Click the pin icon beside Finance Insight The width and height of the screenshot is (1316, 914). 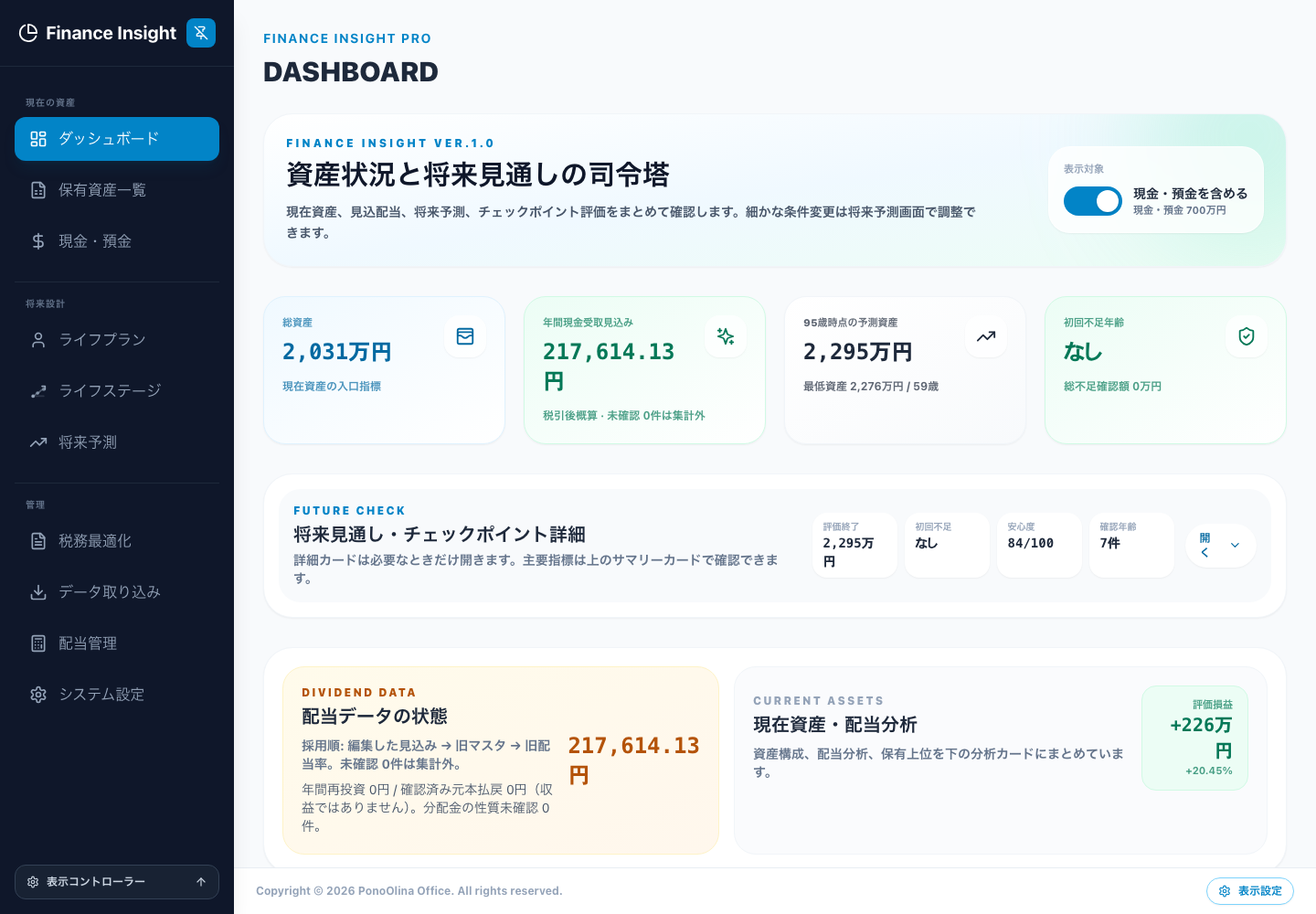coord(201,33)
